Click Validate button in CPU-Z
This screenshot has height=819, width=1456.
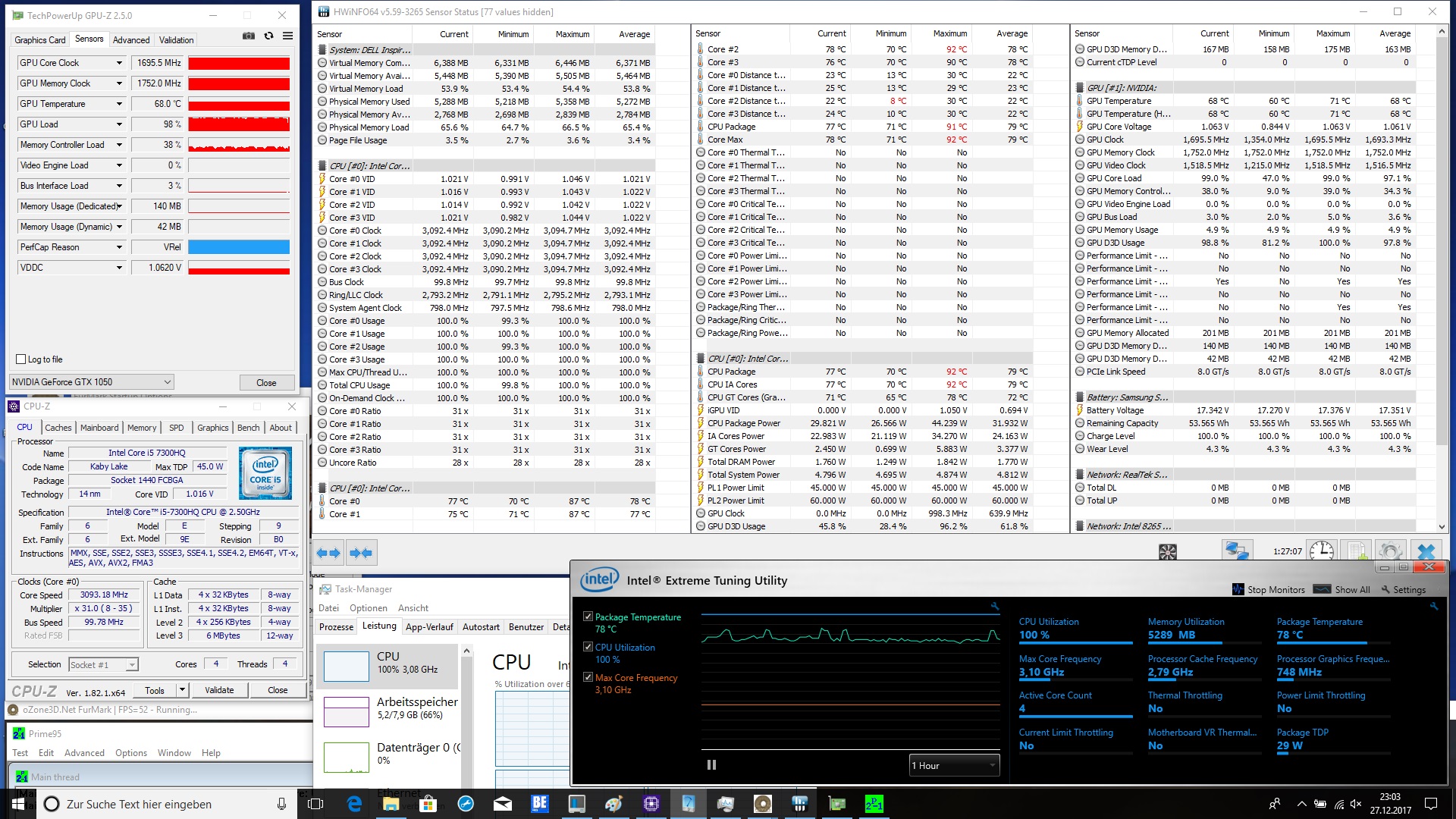(219, 690)
